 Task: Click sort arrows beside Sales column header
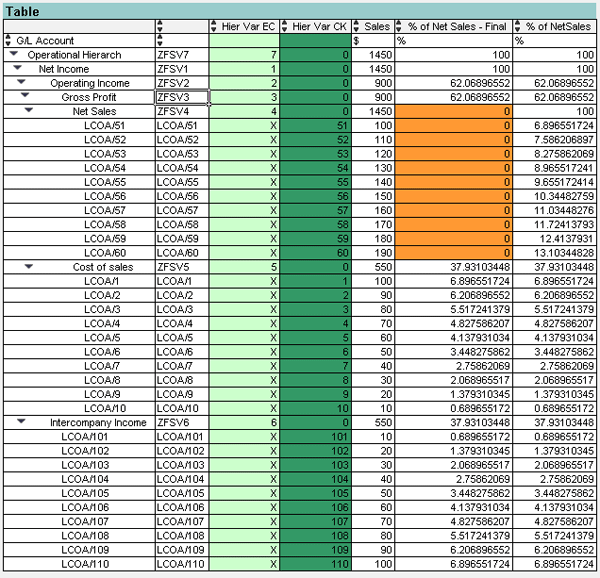click(x=357, y=25)
